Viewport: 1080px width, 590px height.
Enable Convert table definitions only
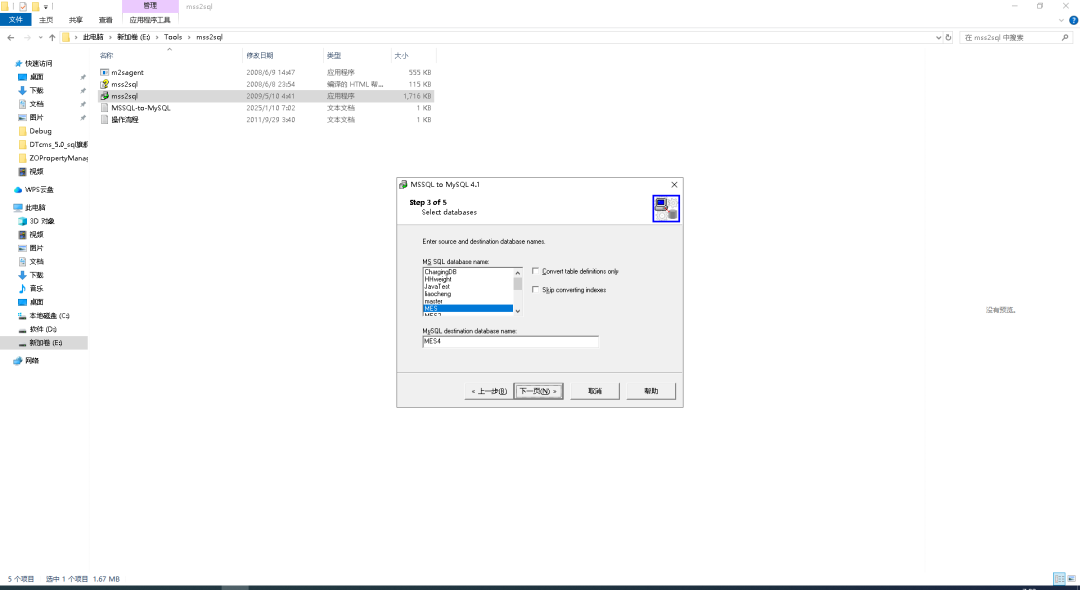click(x=535, y=271)
